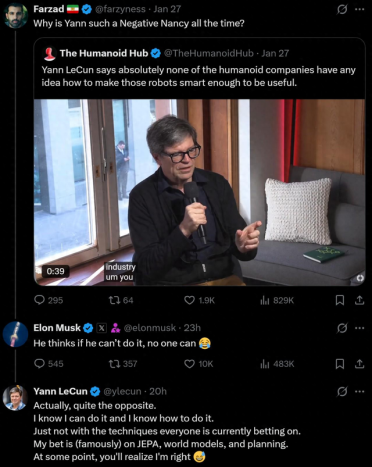Play the Yann LeCun interview video
The image size is (372, 467).
[x=199, y=192]
